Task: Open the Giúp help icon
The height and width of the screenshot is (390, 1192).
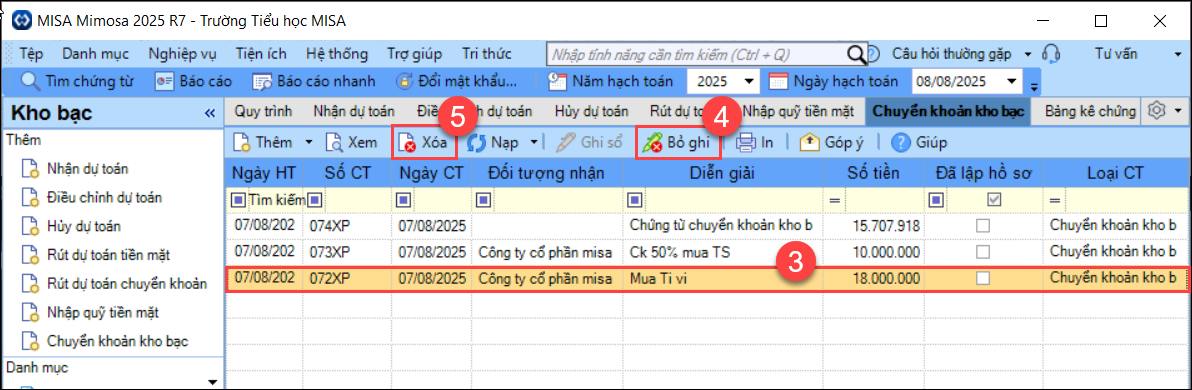Action: tap(901, 142)
